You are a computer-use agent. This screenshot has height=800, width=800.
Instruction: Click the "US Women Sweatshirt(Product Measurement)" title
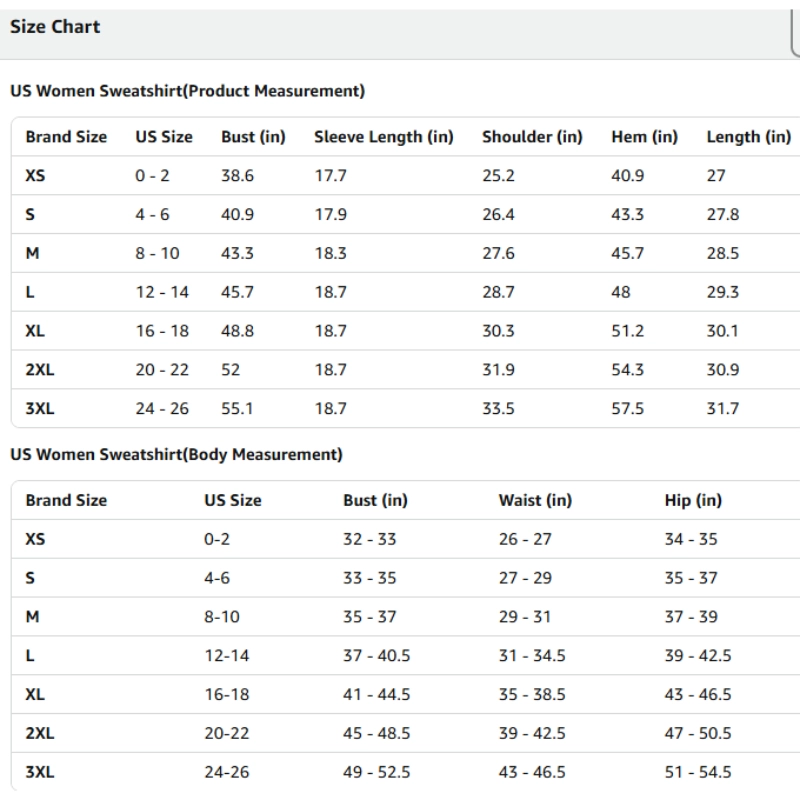click(187, 91)
